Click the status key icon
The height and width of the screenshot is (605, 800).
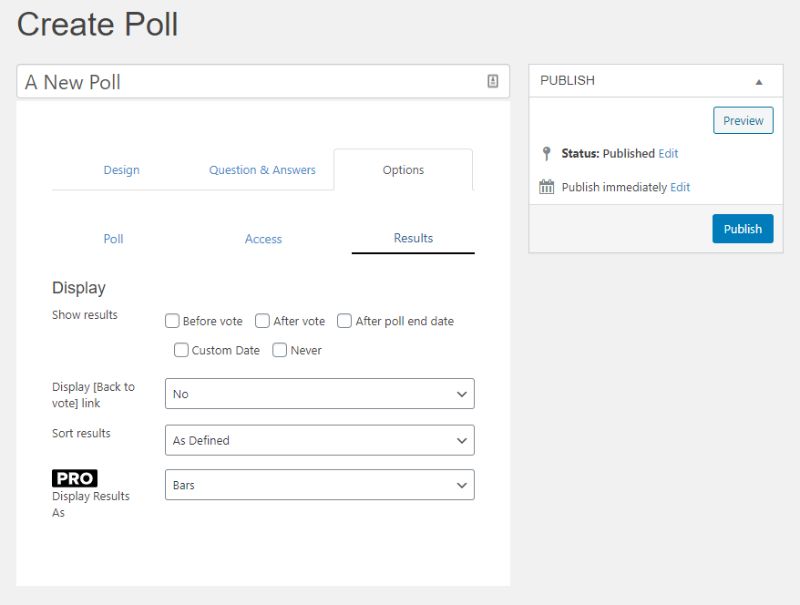(x=546, y=154)
